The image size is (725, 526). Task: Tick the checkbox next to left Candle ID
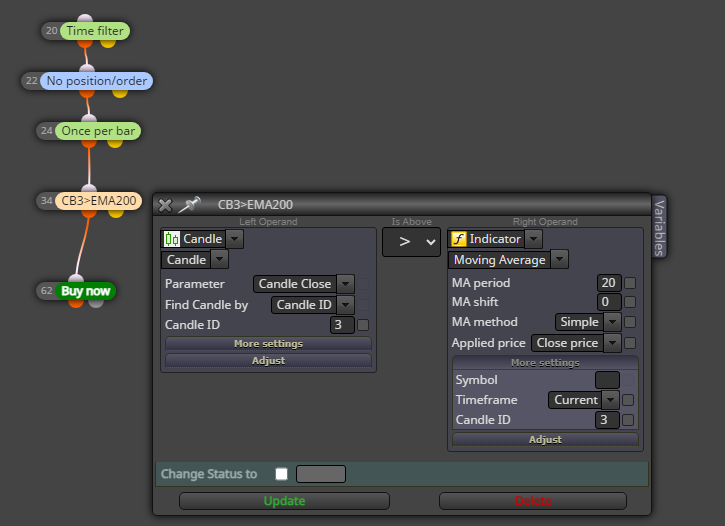point(363,325)
